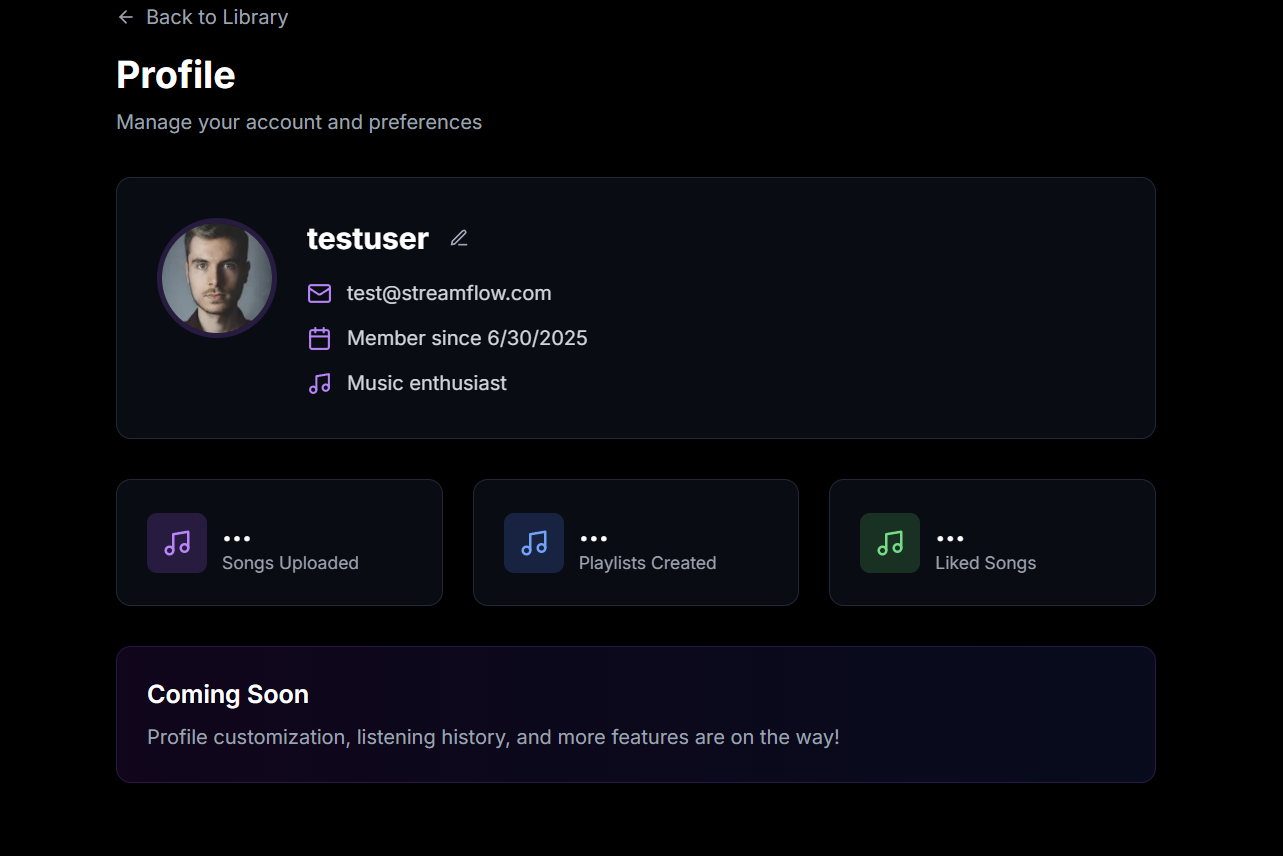Click the back arrow icon beside Back to Library
Viewport: 1283px width, 856px height.
(125, 17)
